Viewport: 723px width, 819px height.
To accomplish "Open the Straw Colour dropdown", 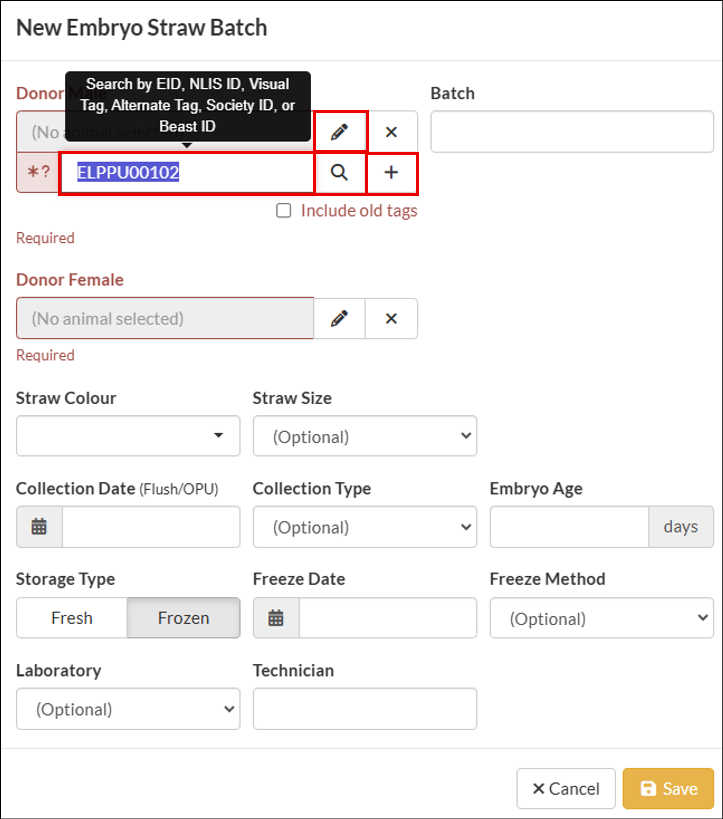I will (x=128, y=436).
